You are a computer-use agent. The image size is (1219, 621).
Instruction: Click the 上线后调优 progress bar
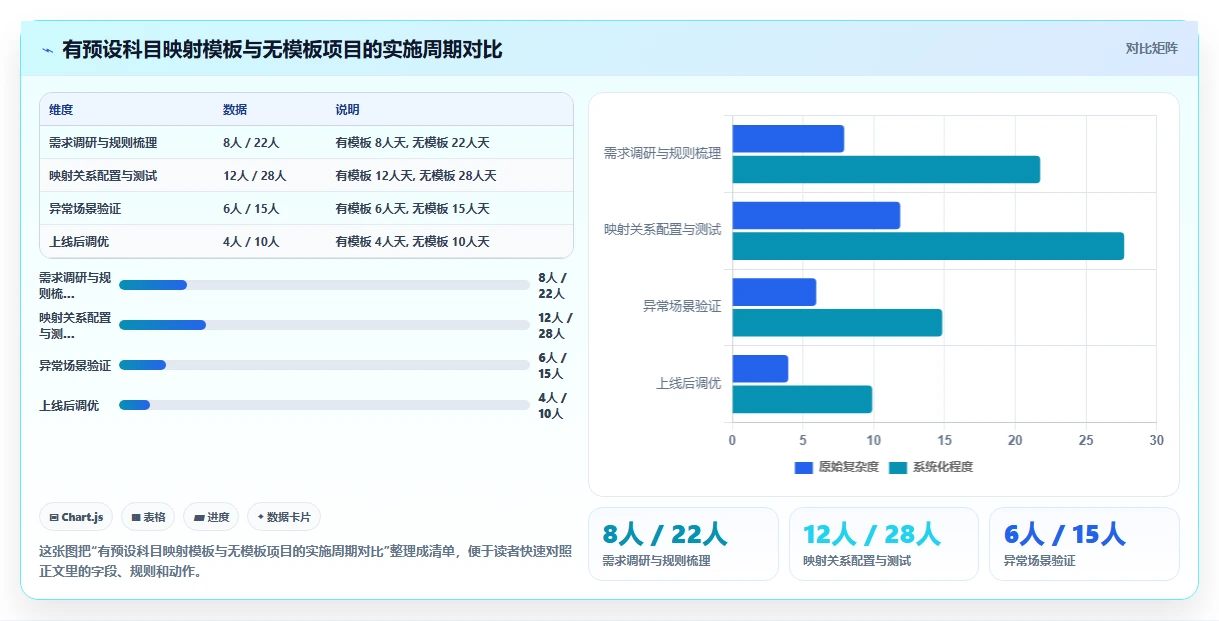324,405
